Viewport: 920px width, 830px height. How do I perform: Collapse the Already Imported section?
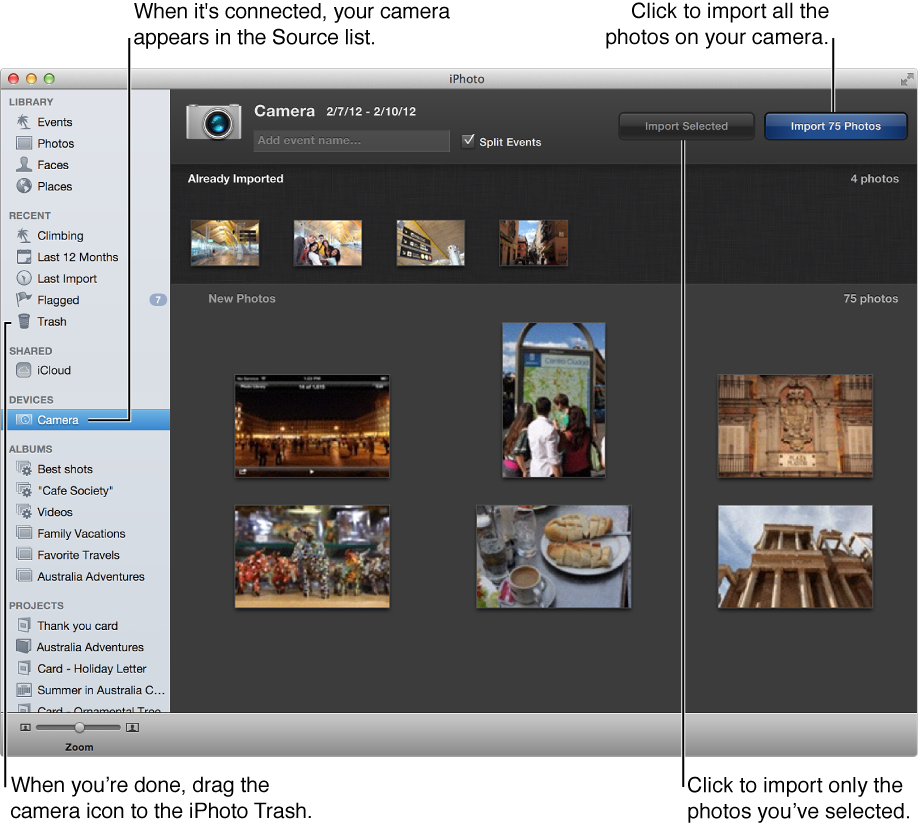coord(235,178)
